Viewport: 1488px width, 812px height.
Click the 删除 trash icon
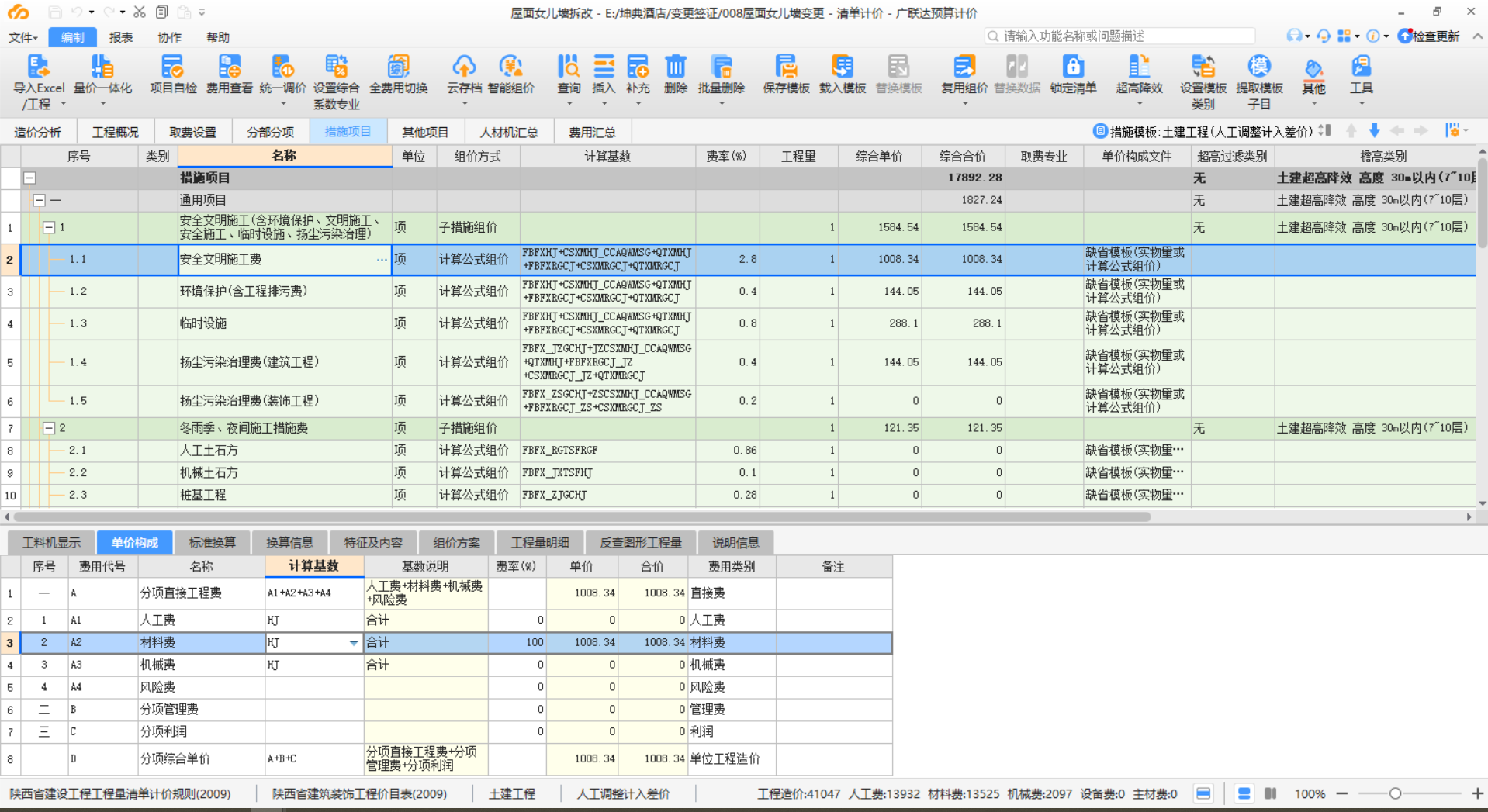pyautogui.click(x=676, y=67)
